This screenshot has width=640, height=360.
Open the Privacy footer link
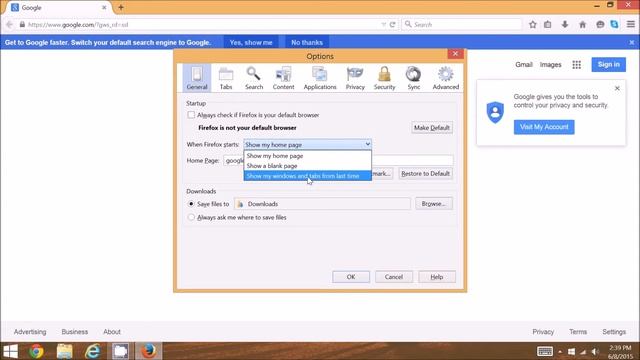click(x=543, y=332)
